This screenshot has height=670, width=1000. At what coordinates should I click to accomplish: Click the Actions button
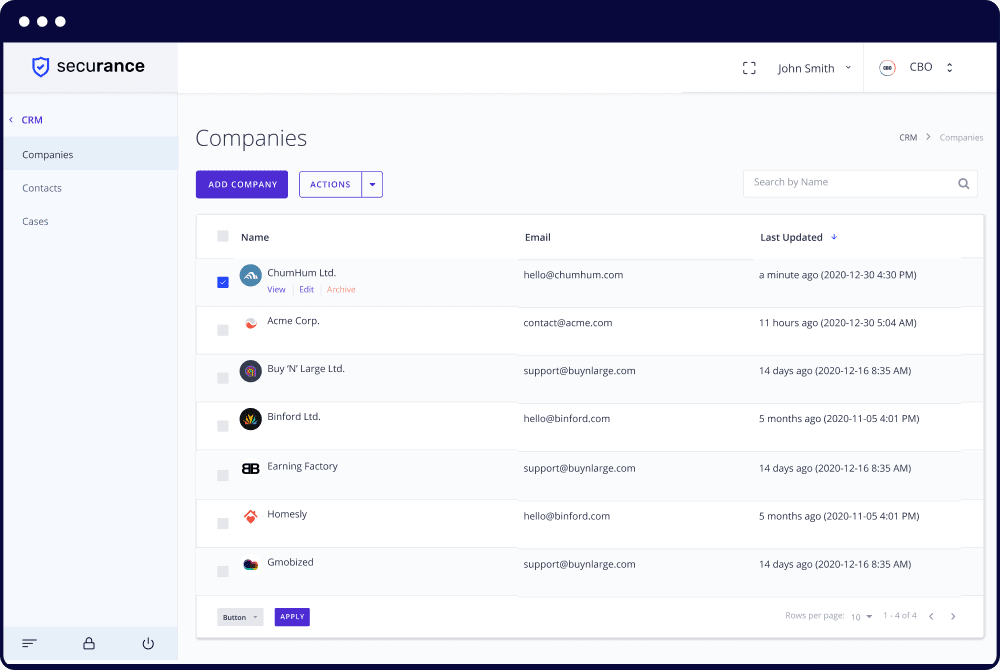click(330, 184)
